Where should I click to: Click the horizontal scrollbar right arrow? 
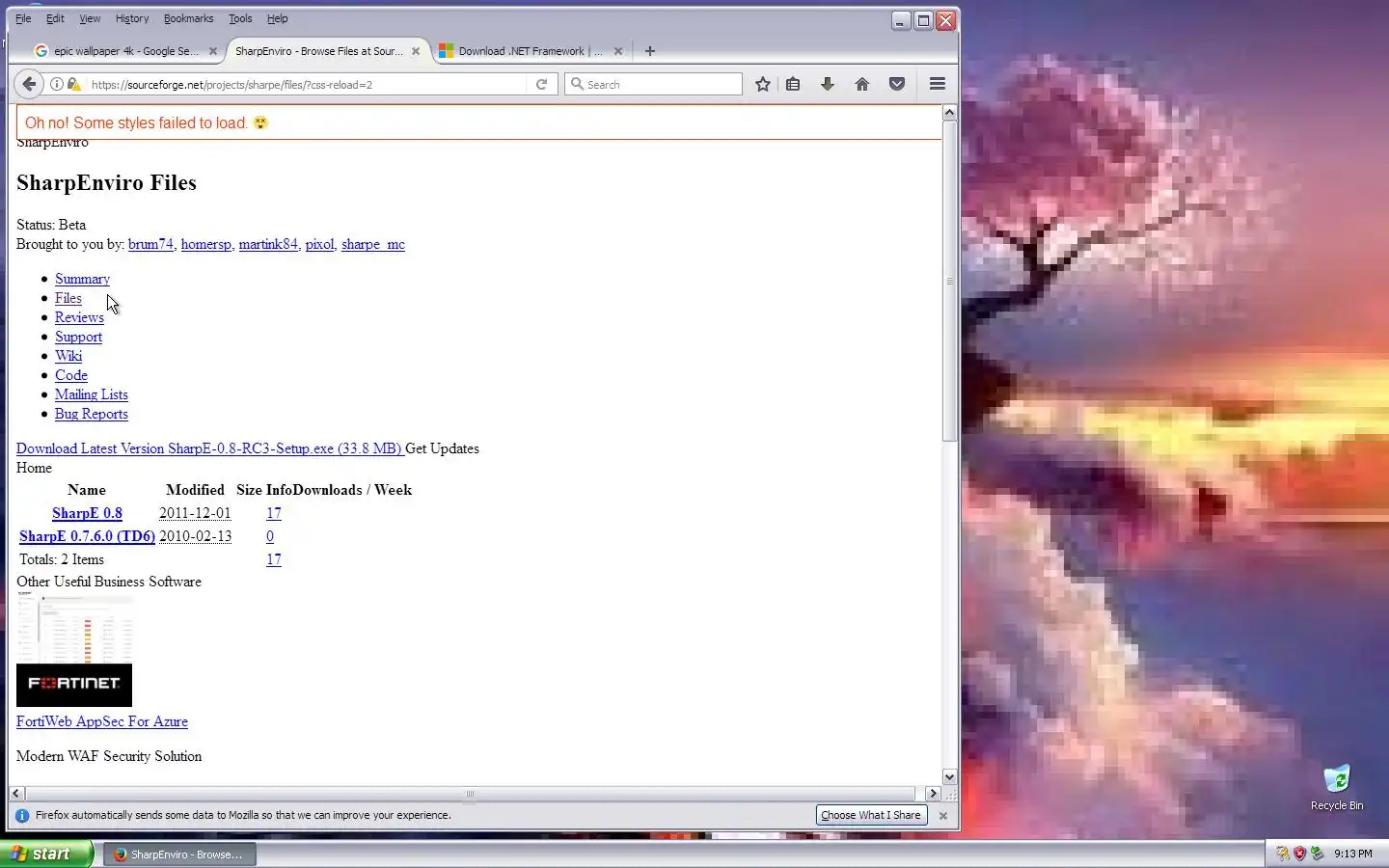(x=932, y=794)
